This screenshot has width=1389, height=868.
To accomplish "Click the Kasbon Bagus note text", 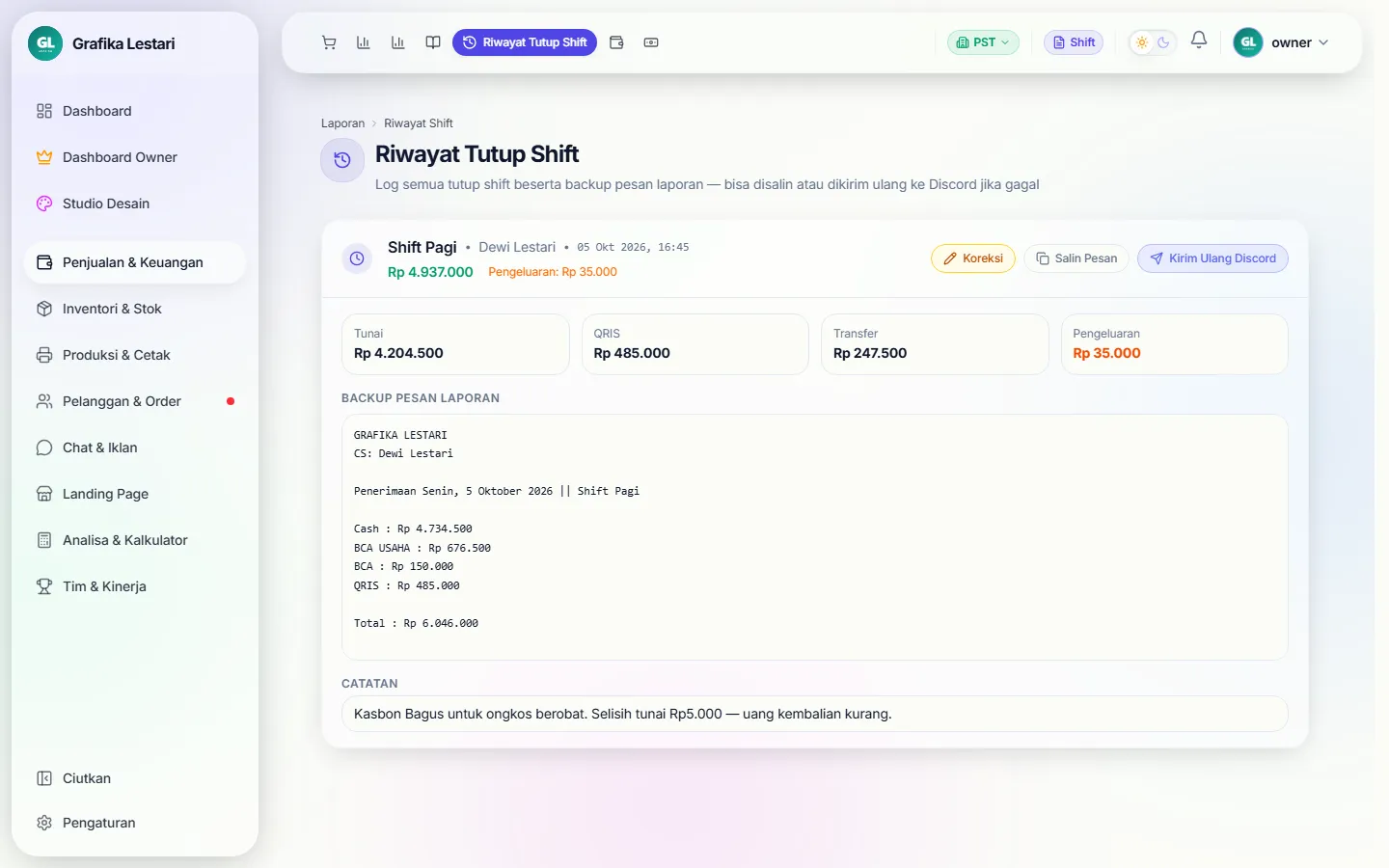I will pyautogui.click(x=623, y=714).
